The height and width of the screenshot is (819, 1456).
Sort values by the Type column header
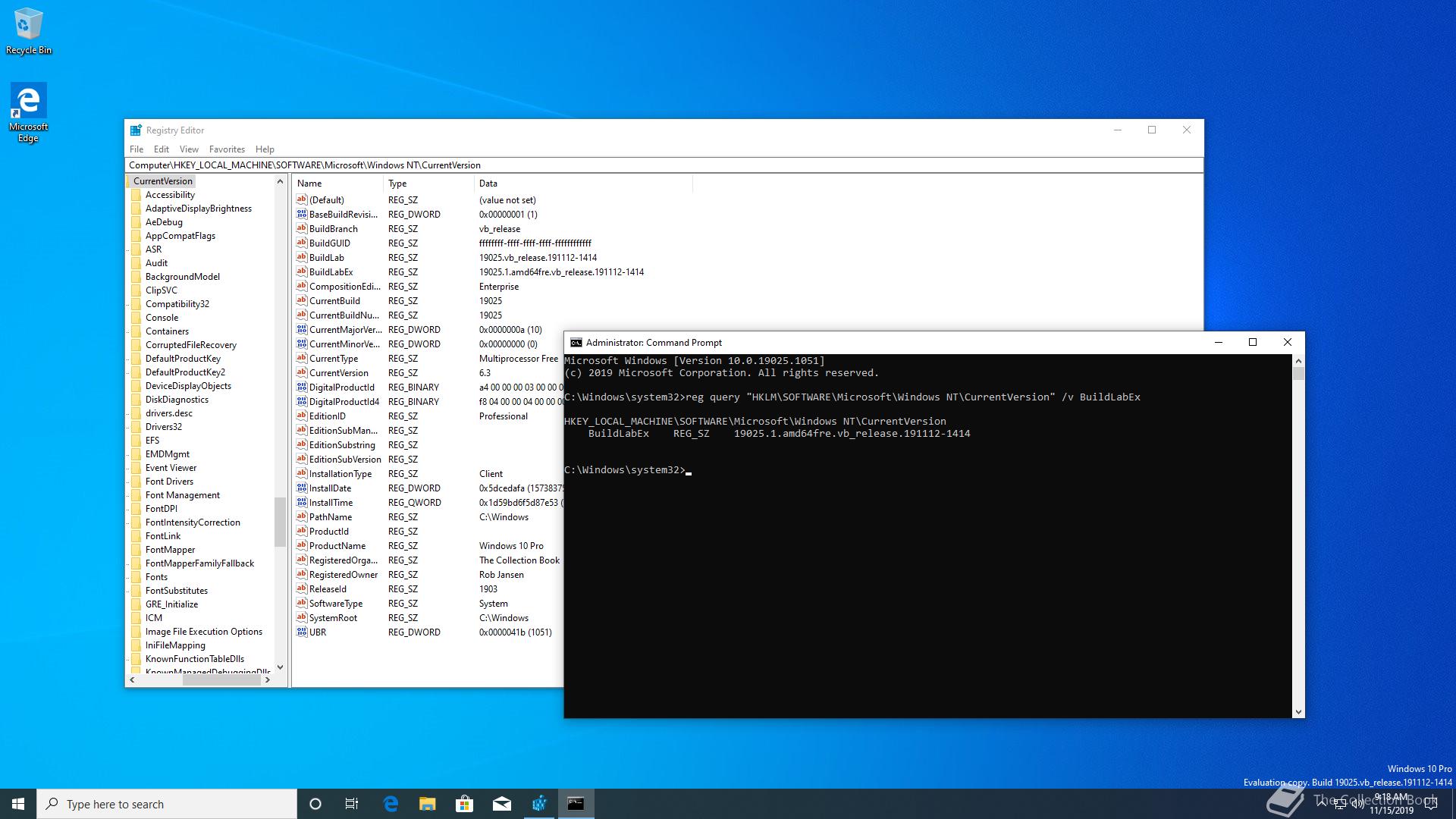[428, 184]
